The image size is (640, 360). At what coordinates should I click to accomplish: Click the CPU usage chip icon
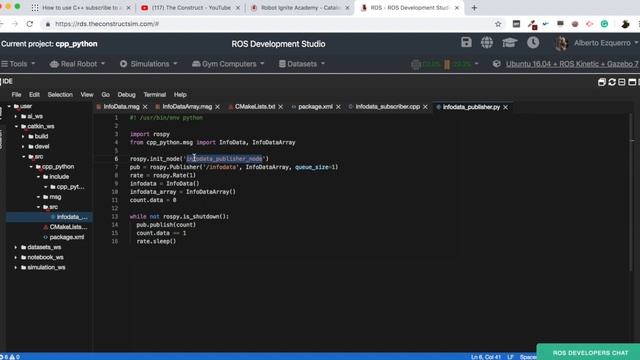416,64
